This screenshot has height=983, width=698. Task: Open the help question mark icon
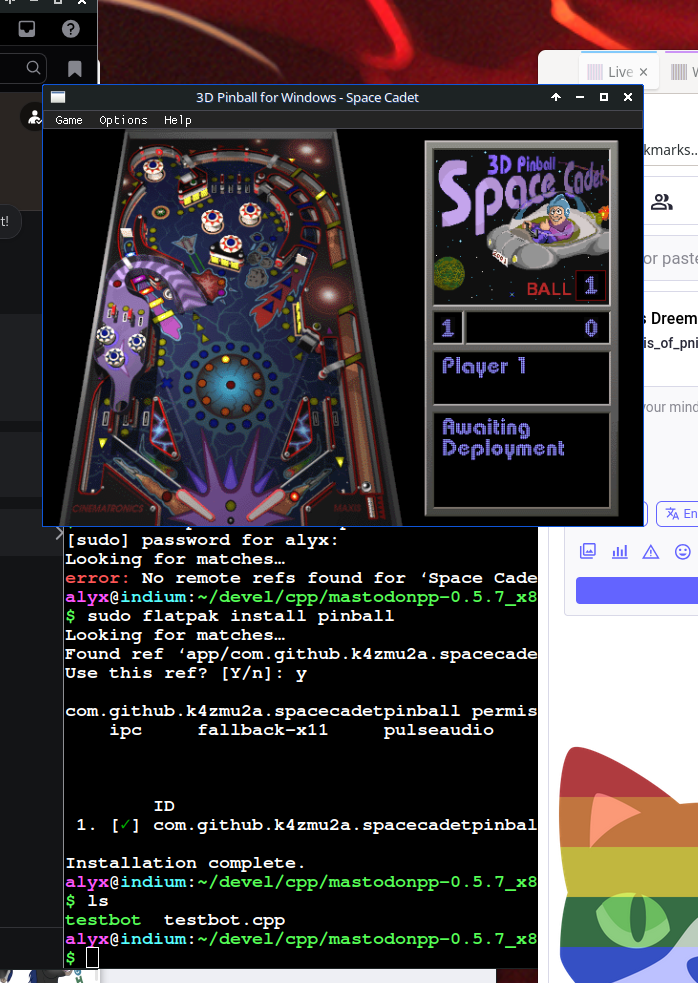tap(71, 29)
